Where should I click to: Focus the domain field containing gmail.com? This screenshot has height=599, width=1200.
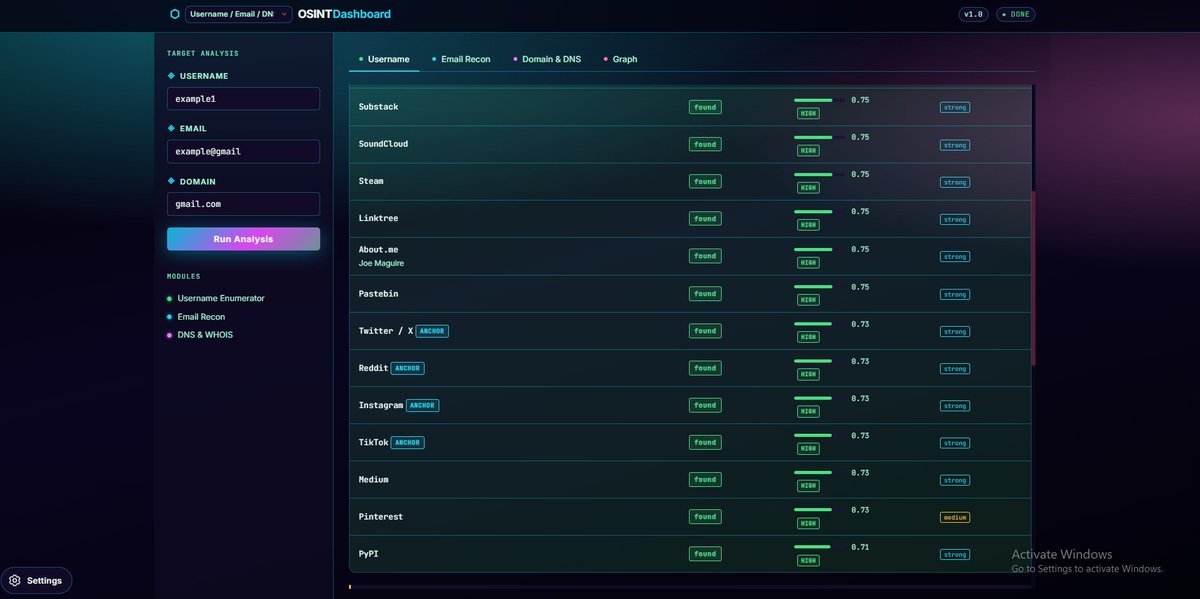(x=243, y=204)
